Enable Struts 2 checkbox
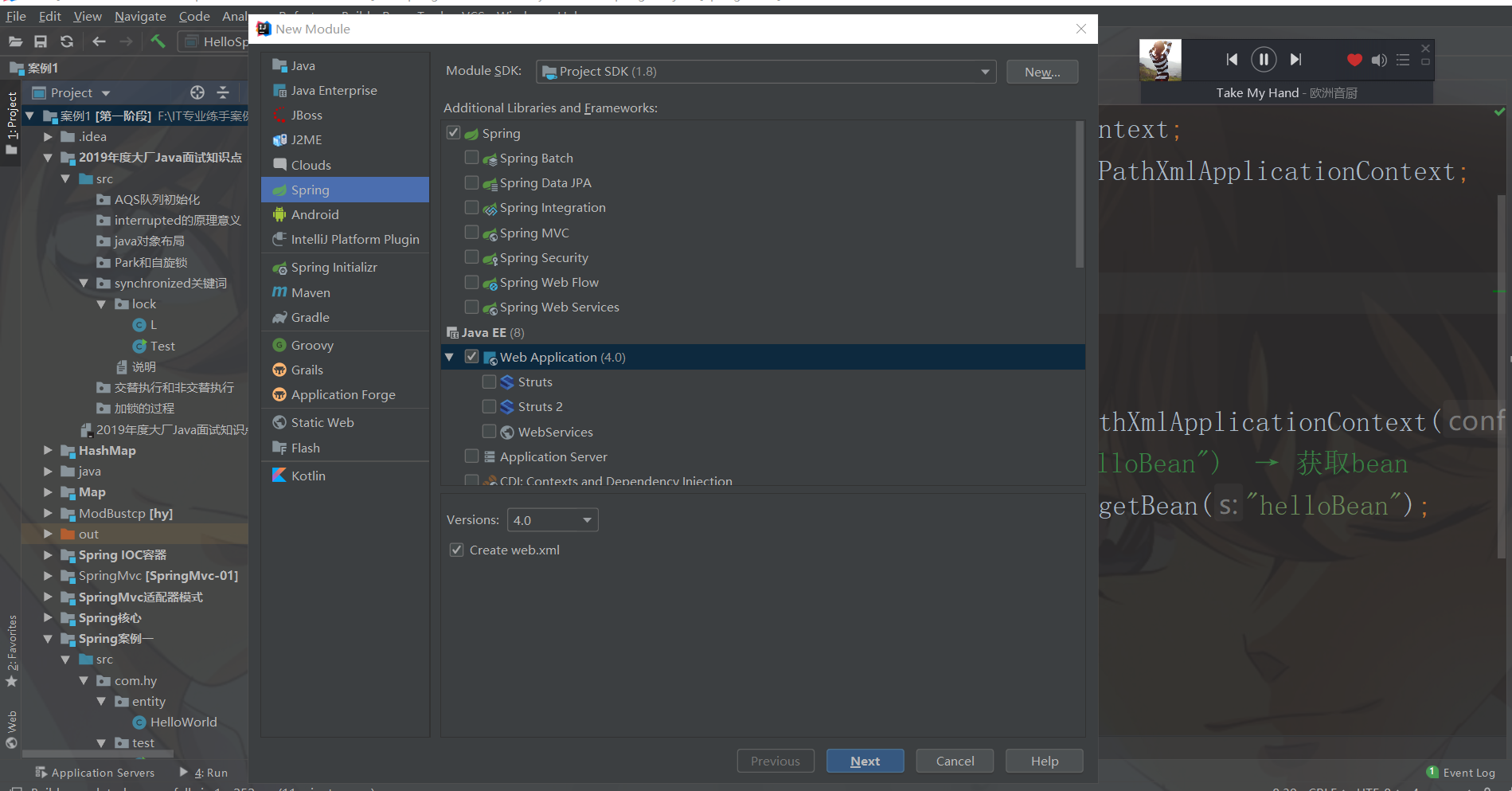 tap(489, 406)
